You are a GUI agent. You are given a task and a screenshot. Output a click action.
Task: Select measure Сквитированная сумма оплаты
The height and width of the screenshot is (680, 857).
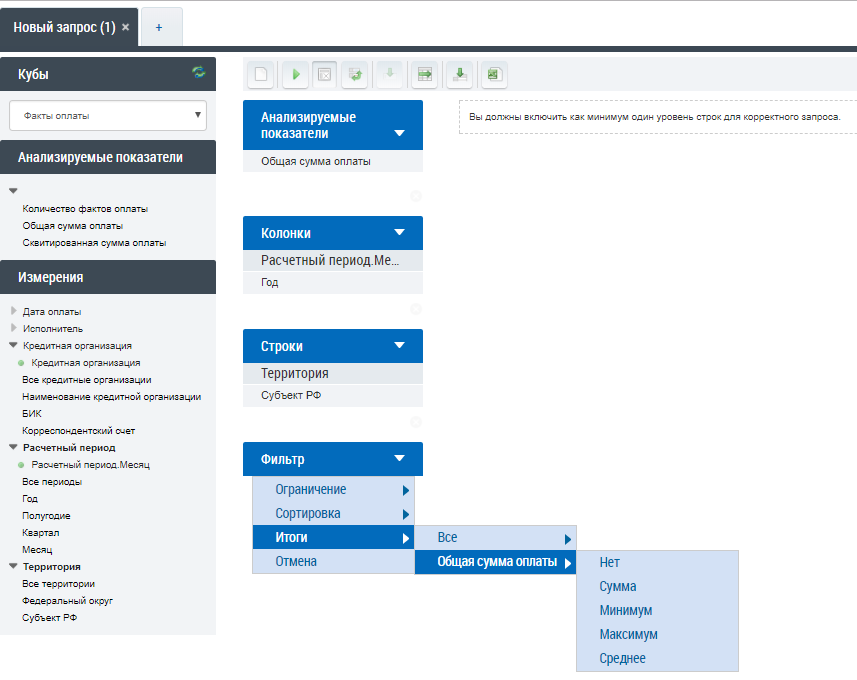95,243
